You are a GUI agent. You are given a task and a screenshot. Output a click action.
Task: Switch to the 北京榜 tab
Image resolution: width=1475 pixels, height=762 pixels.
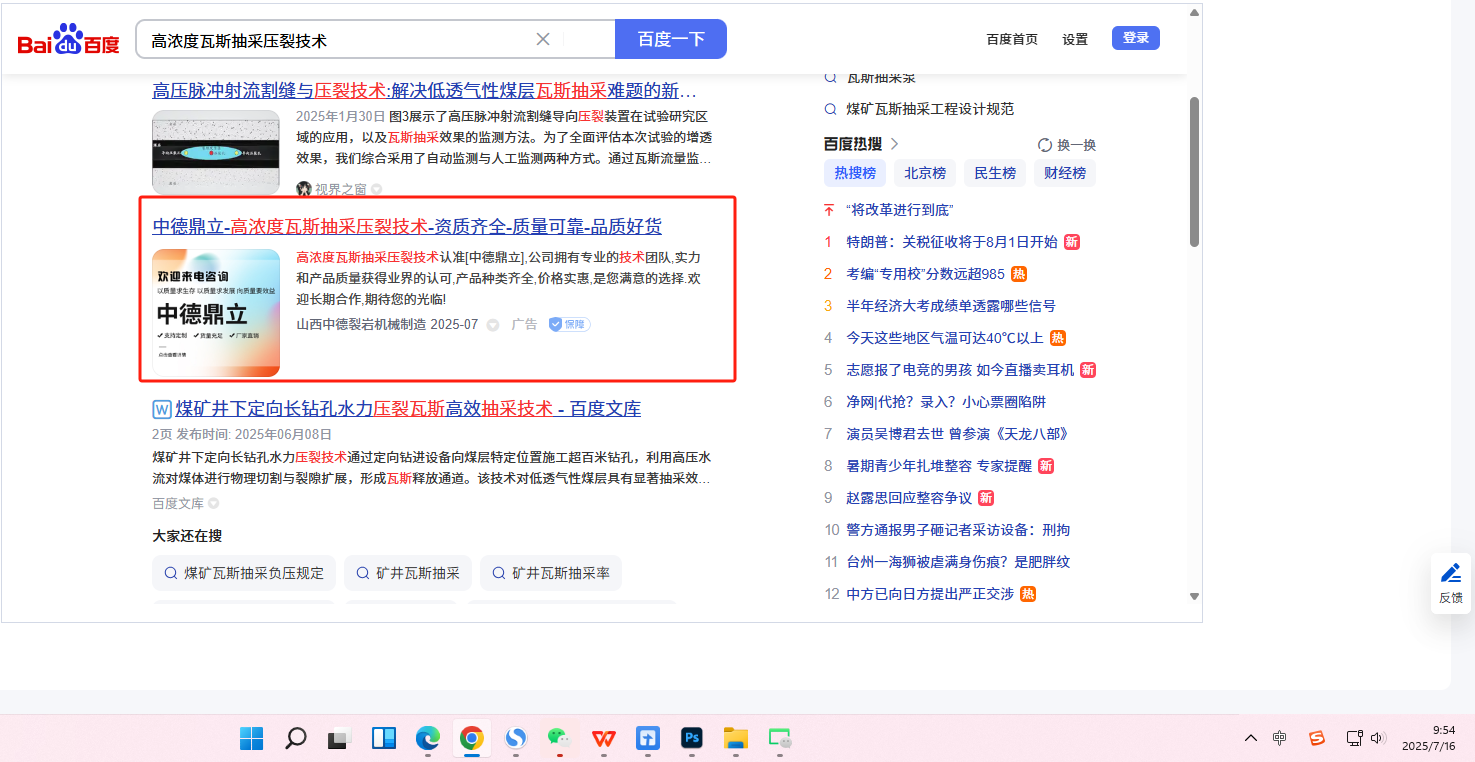pyautogui.click(x=925, y=173)
